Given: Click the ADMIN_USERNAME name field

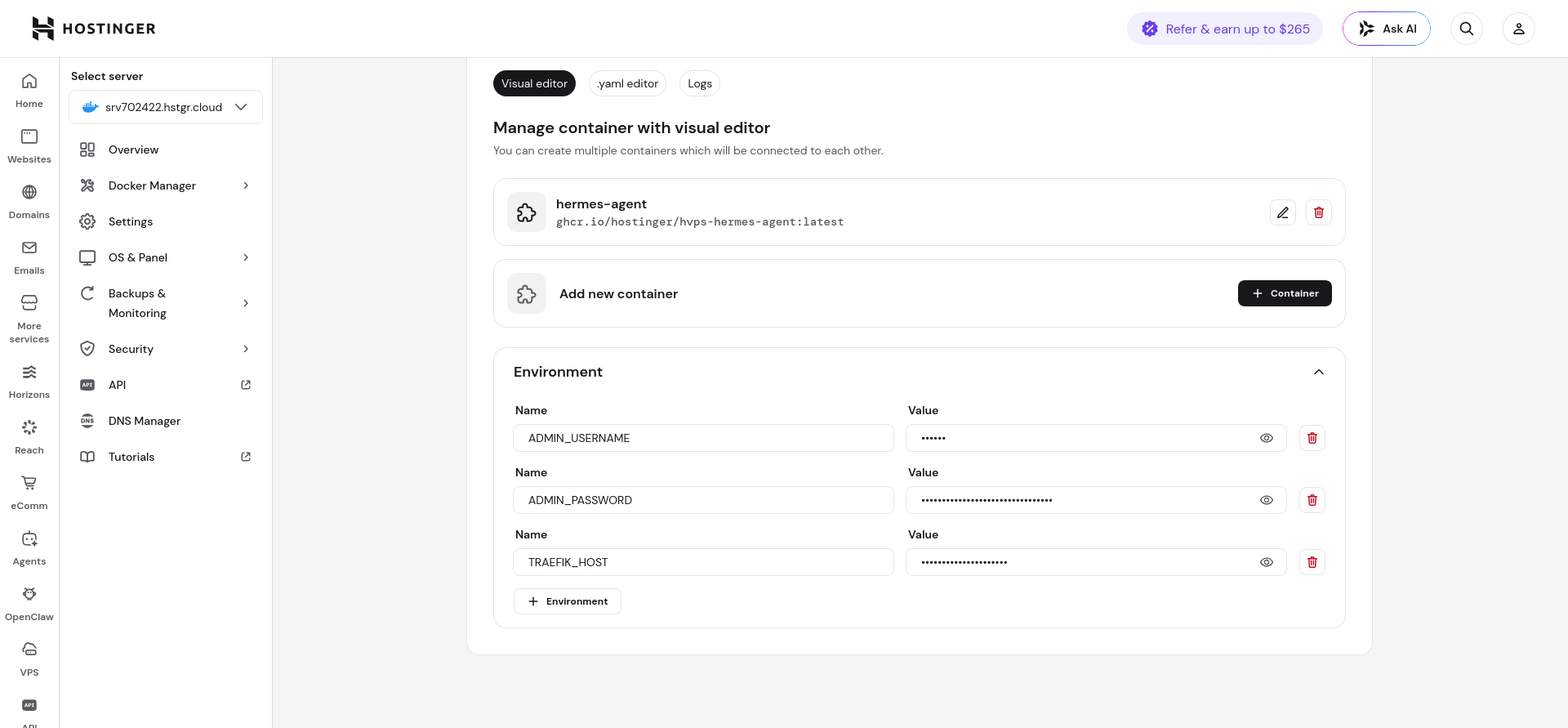Looking at the screenshot, I should [703, 438].
